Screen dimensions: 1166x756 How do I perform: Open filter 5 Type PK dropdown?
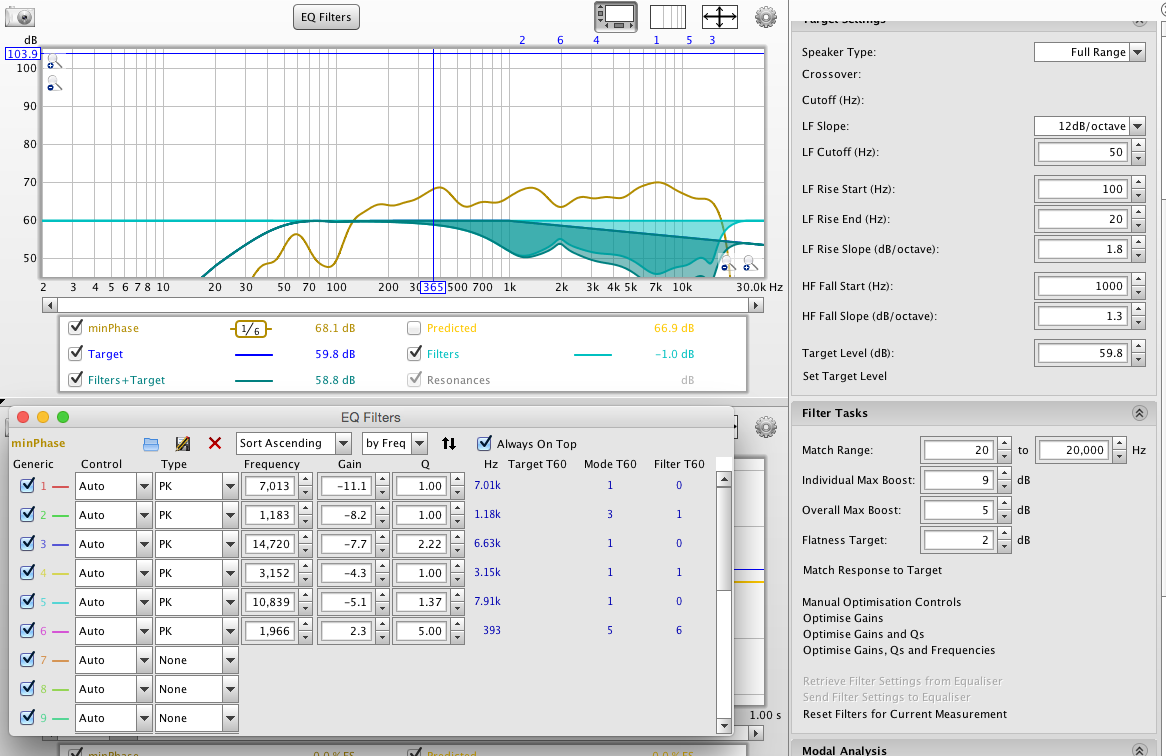coord(196,602)
